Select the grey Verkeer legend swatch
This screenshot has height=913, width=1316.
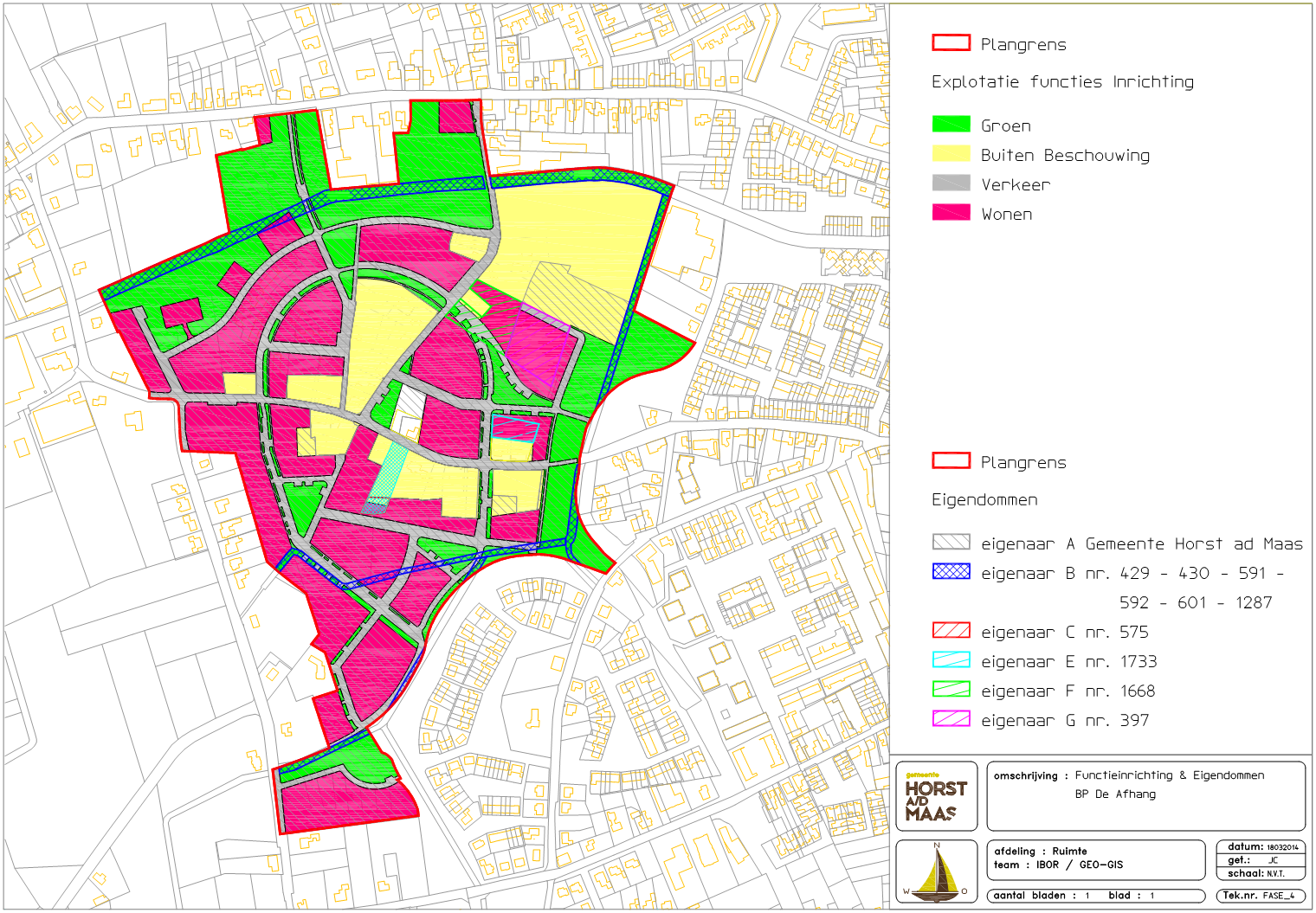(x=951, y=183)
